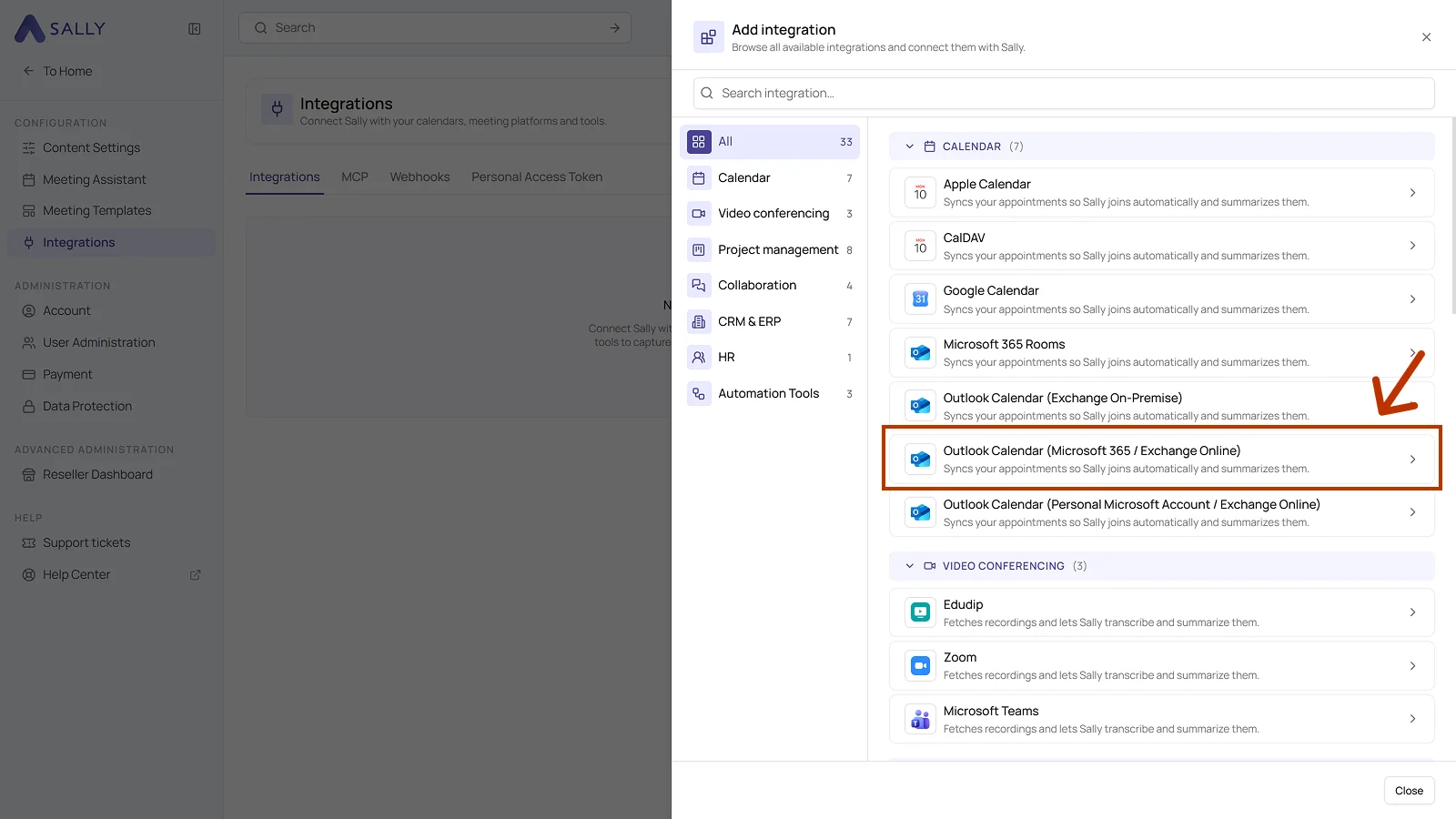The width and height of the screenshot is (1456, 819).
Task: Click the Calendar category icon
Action: (x=698, y=178)
